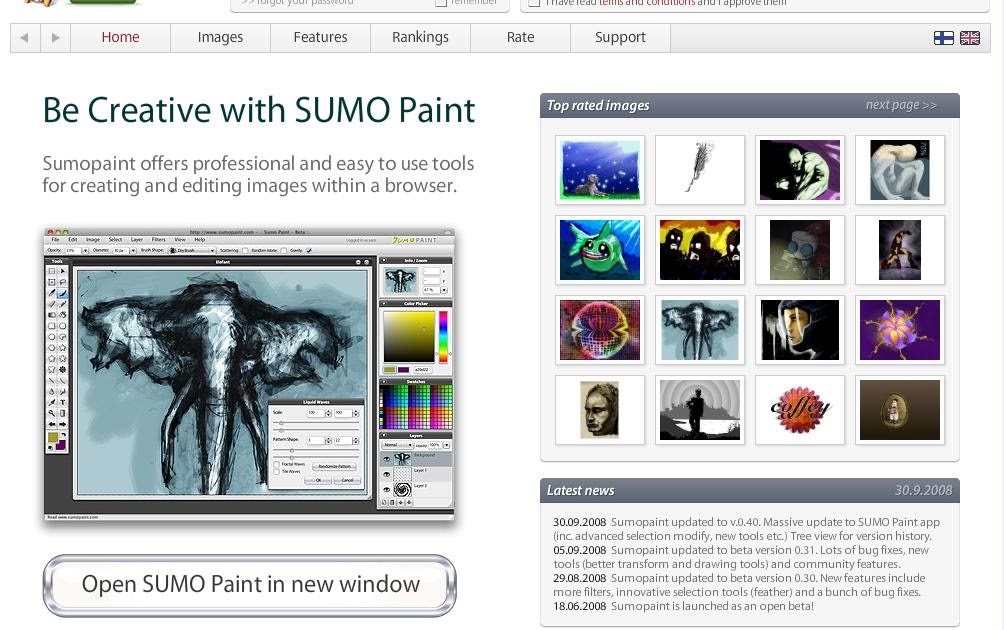Open the Normal blend mode dropdown
This screenshot has width=1004, height=630.
[x=397, y=445]
